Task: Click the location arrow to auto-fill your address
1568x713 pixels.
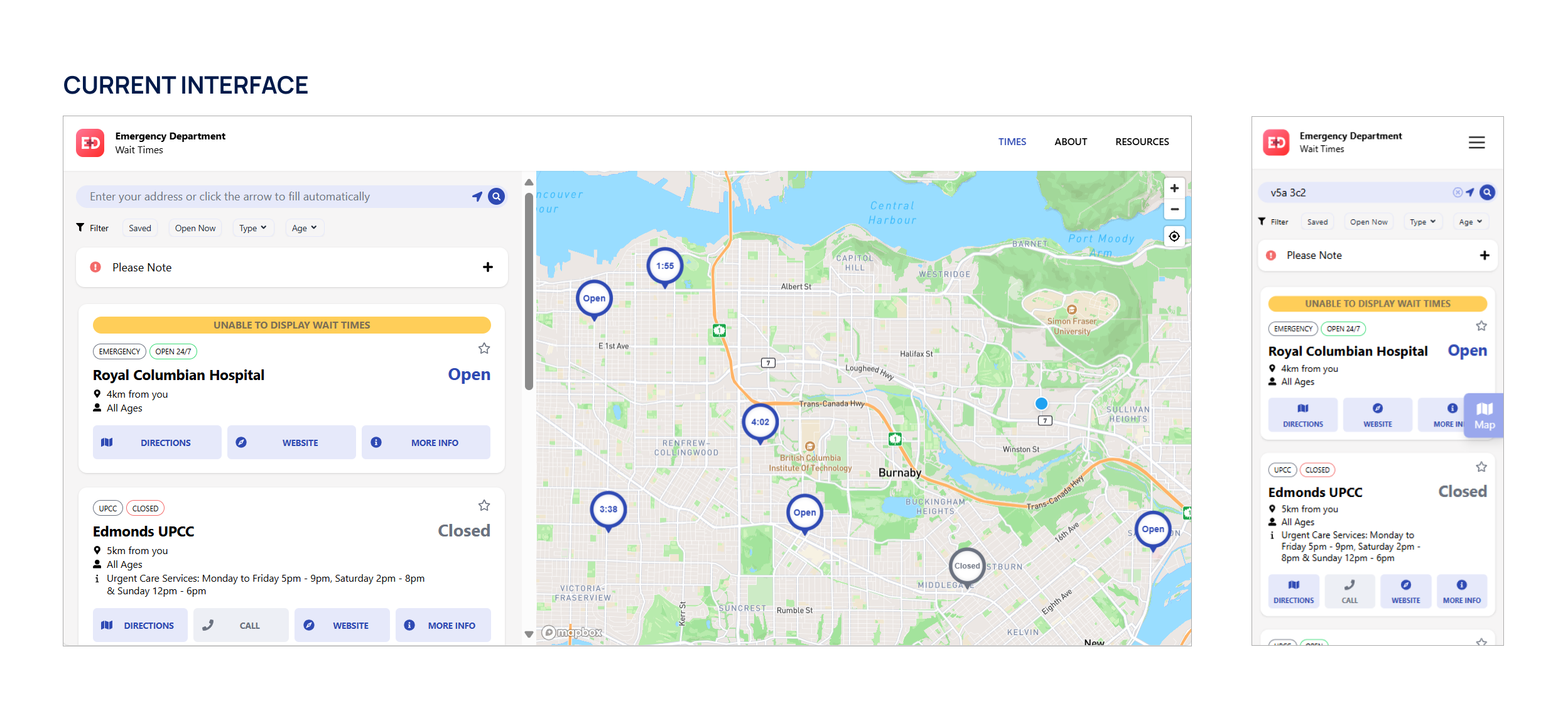Action: coord(478,196)
